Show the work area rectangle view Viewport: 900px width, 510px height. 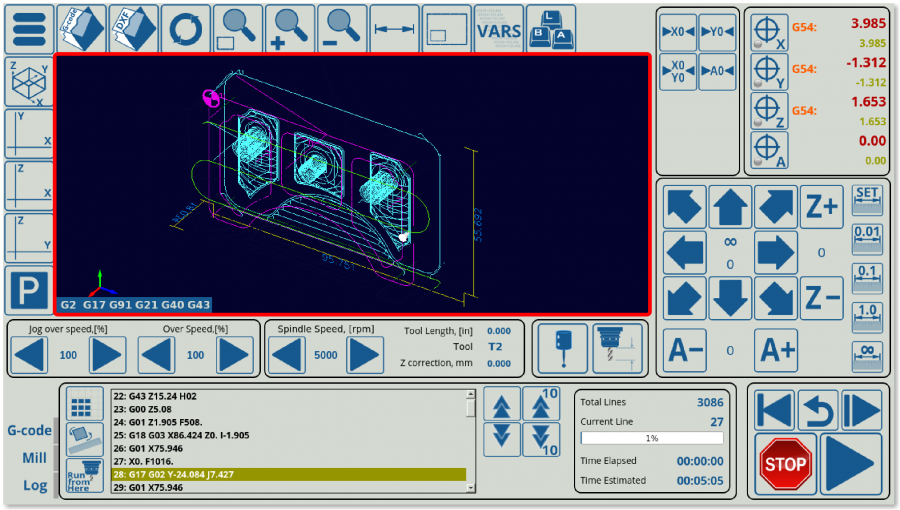click(x=447, y=29)
